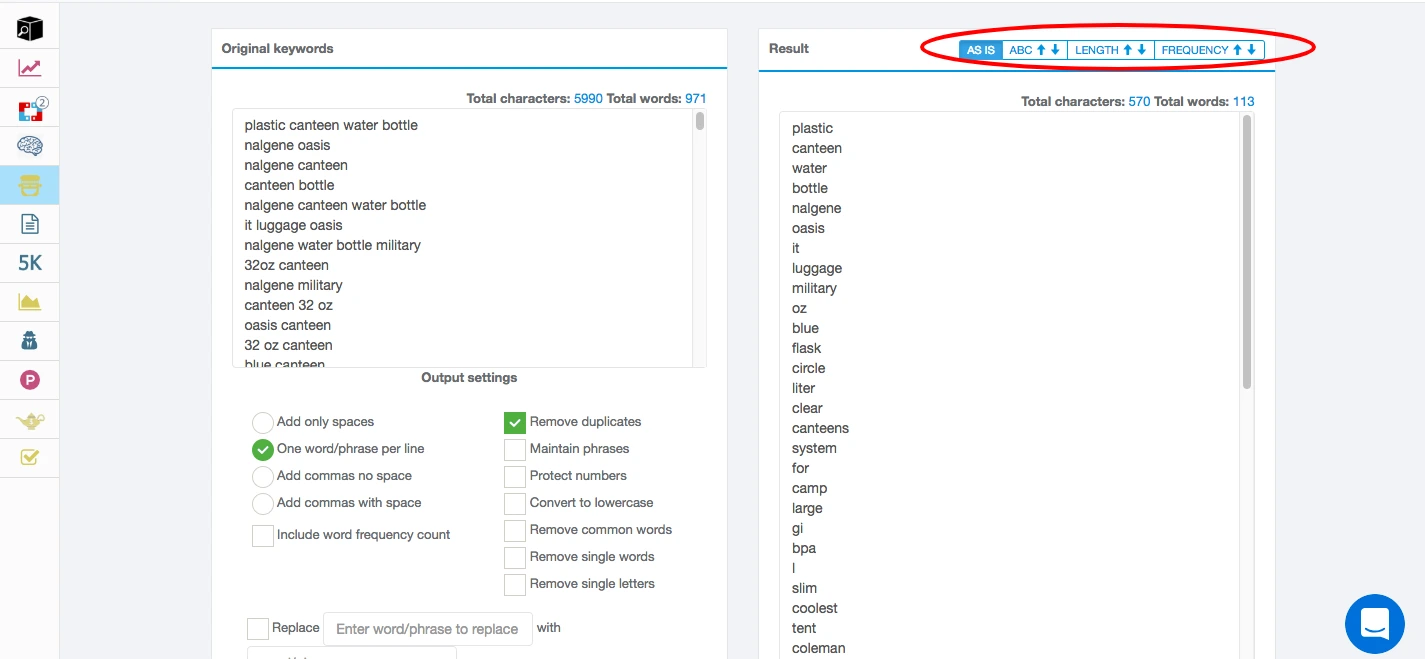Enable the Maintain phrases checkbox
The image size is (1425, 659).
514,449
